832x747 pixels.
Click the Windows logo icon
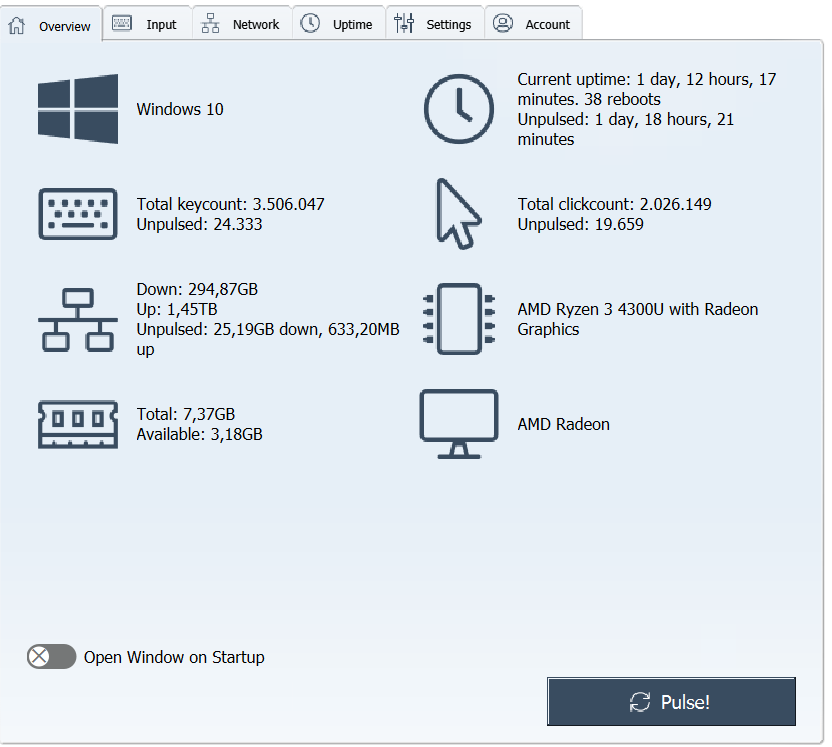(78, 109)
